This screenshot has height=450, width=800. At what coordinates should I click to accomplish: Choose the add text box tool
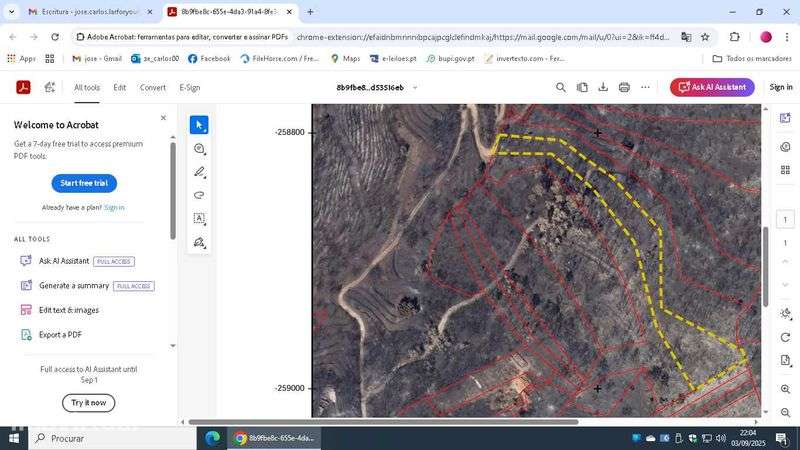pyautogui.click(x=199, y=218)
